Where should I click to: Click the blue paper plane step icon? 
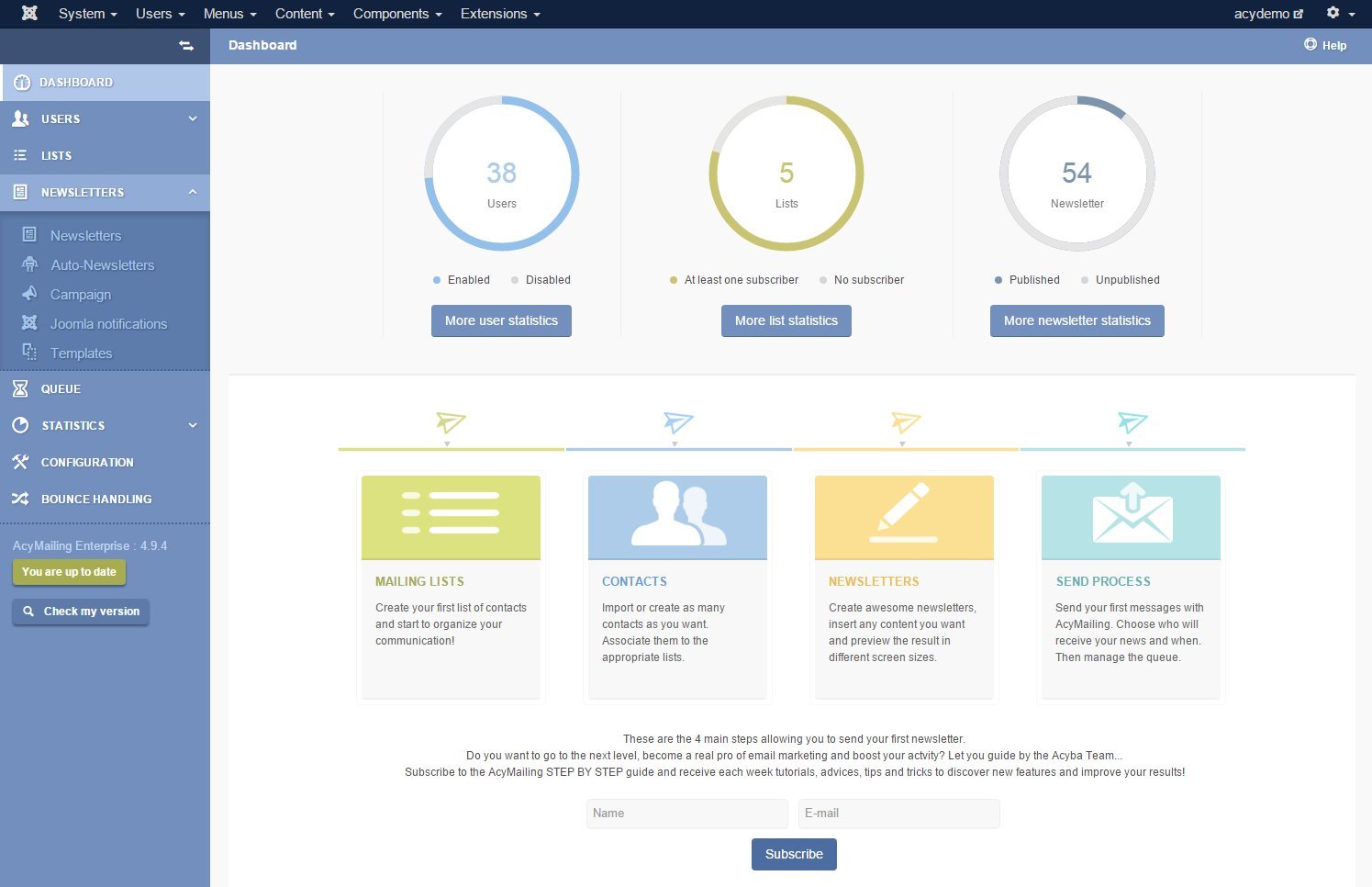(x=678, y=422)
